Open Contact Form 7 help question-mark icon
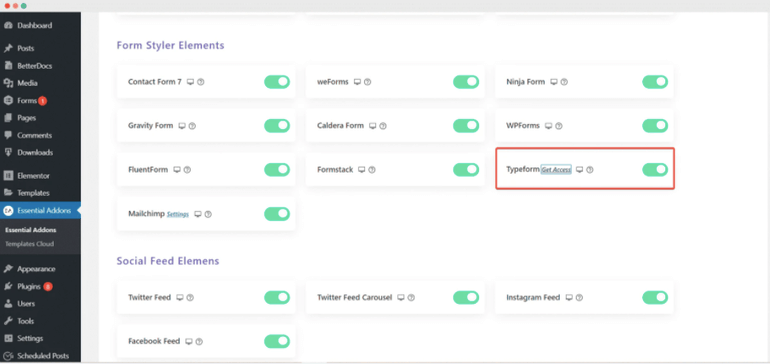 (201, 82)
